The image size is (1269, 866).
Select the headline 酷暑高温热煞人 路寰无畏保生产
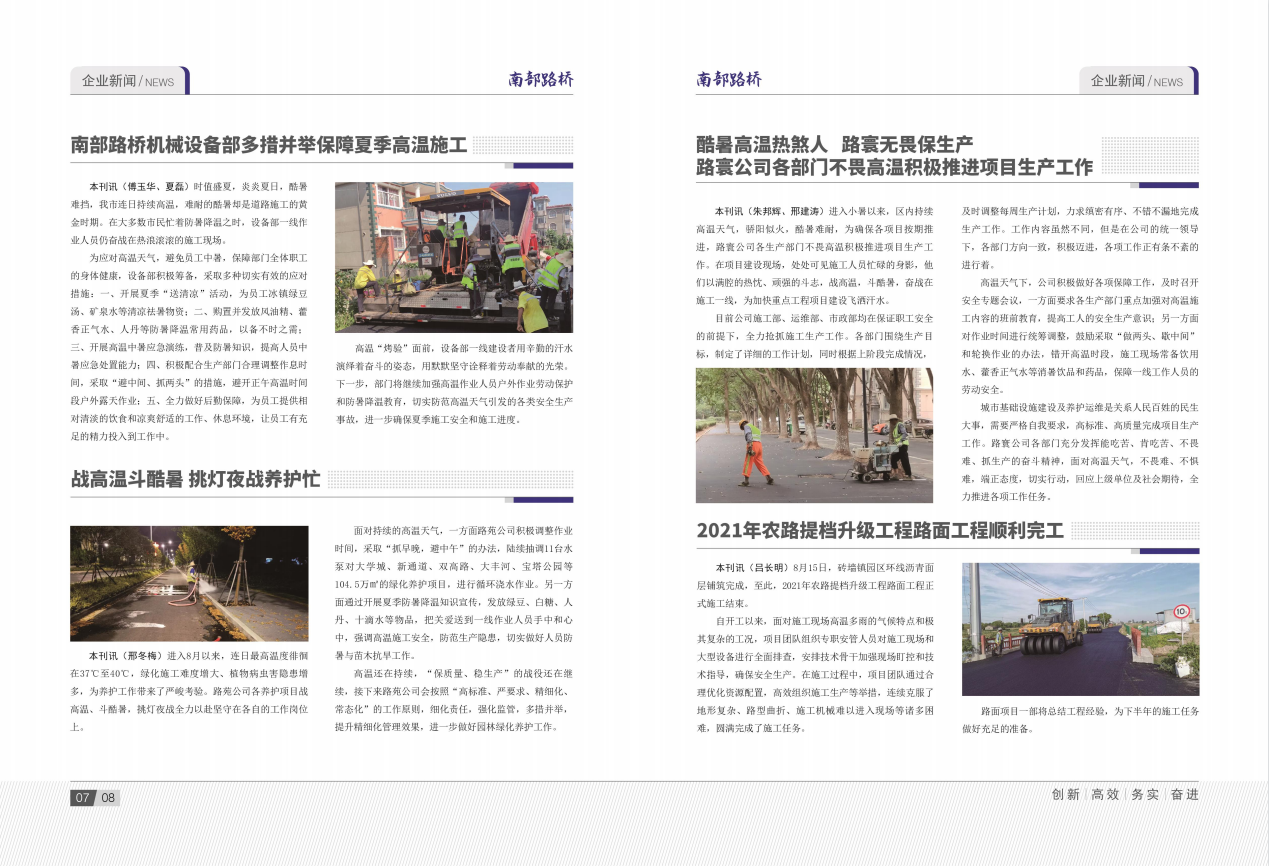[x=835, y=144]
